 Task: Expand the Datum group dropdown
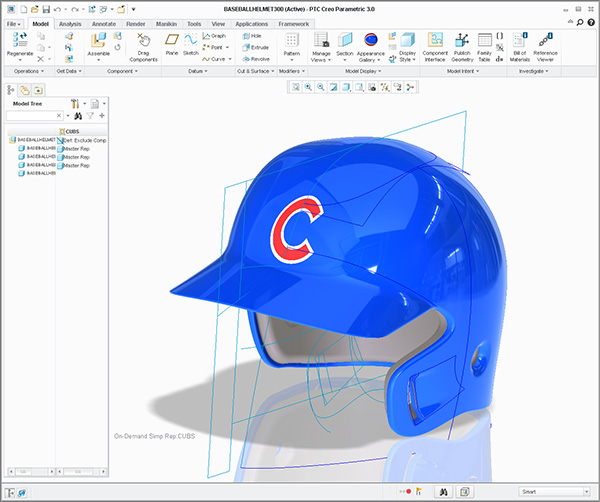pyautogui.click(x=197, y=71)
